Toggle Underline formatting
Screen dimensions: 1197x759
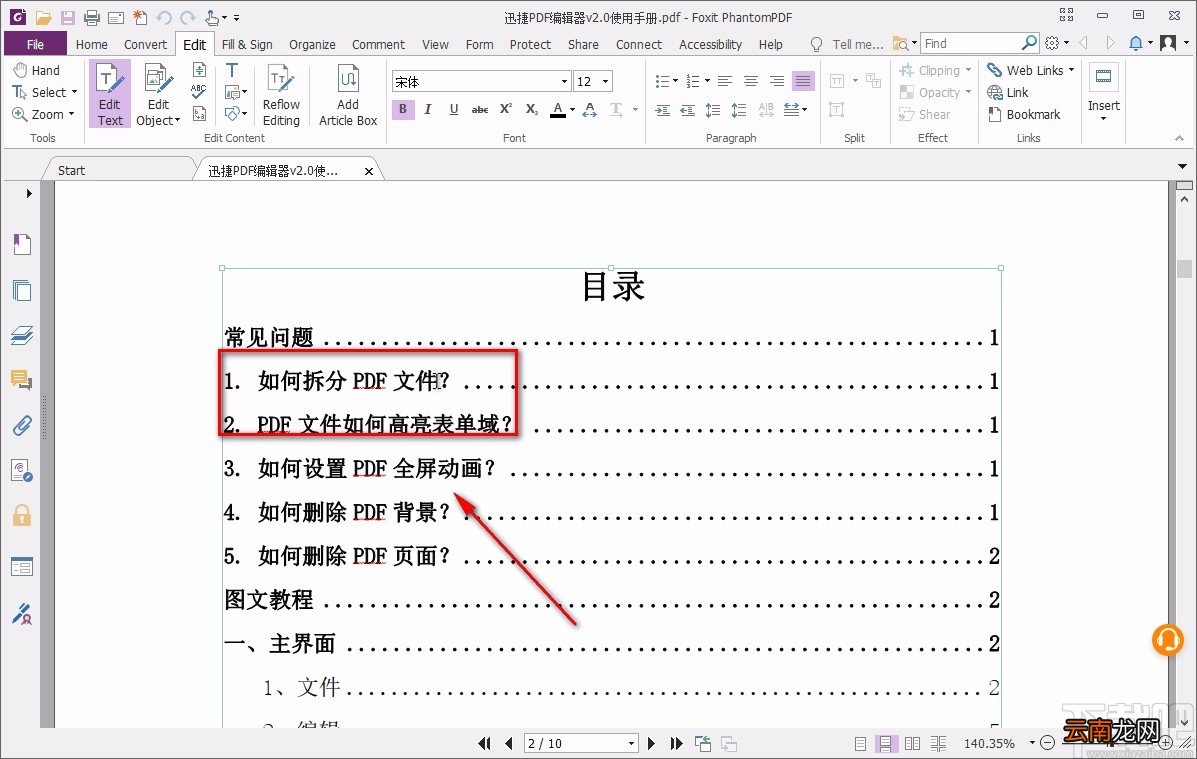tap(453, 109)
